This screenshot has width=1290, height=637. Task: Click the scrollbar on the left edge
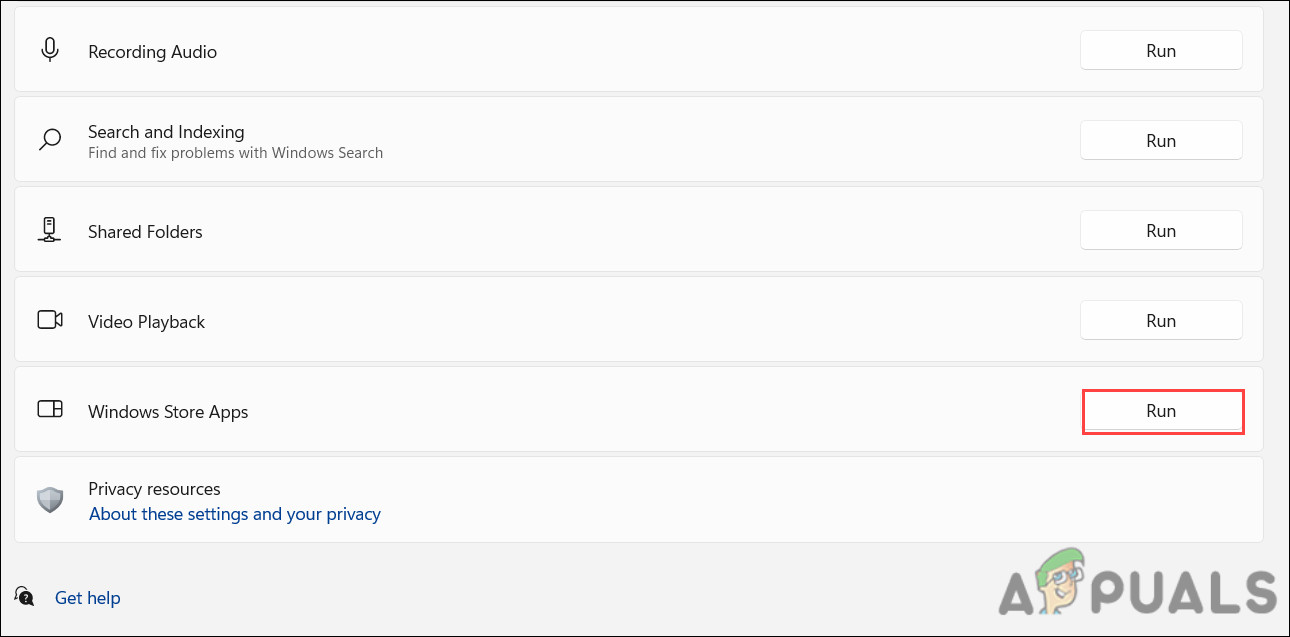click(x=4, y=318)
